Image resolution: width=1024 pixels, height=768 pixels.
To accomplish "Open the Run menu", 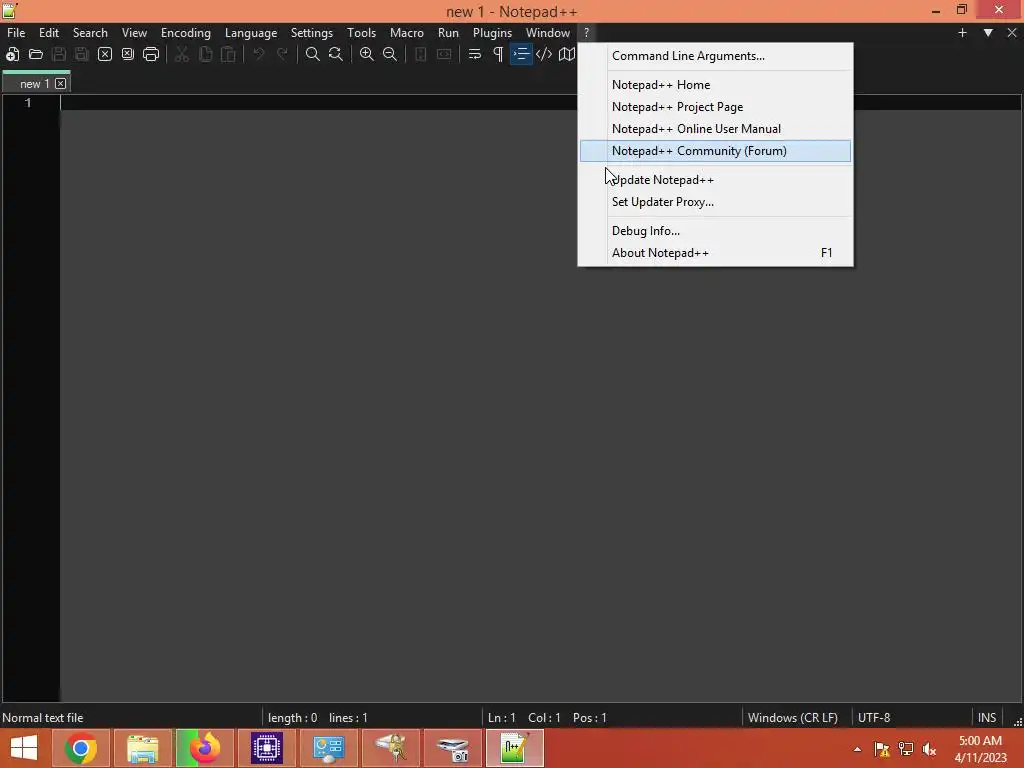I will click(448, 33).
